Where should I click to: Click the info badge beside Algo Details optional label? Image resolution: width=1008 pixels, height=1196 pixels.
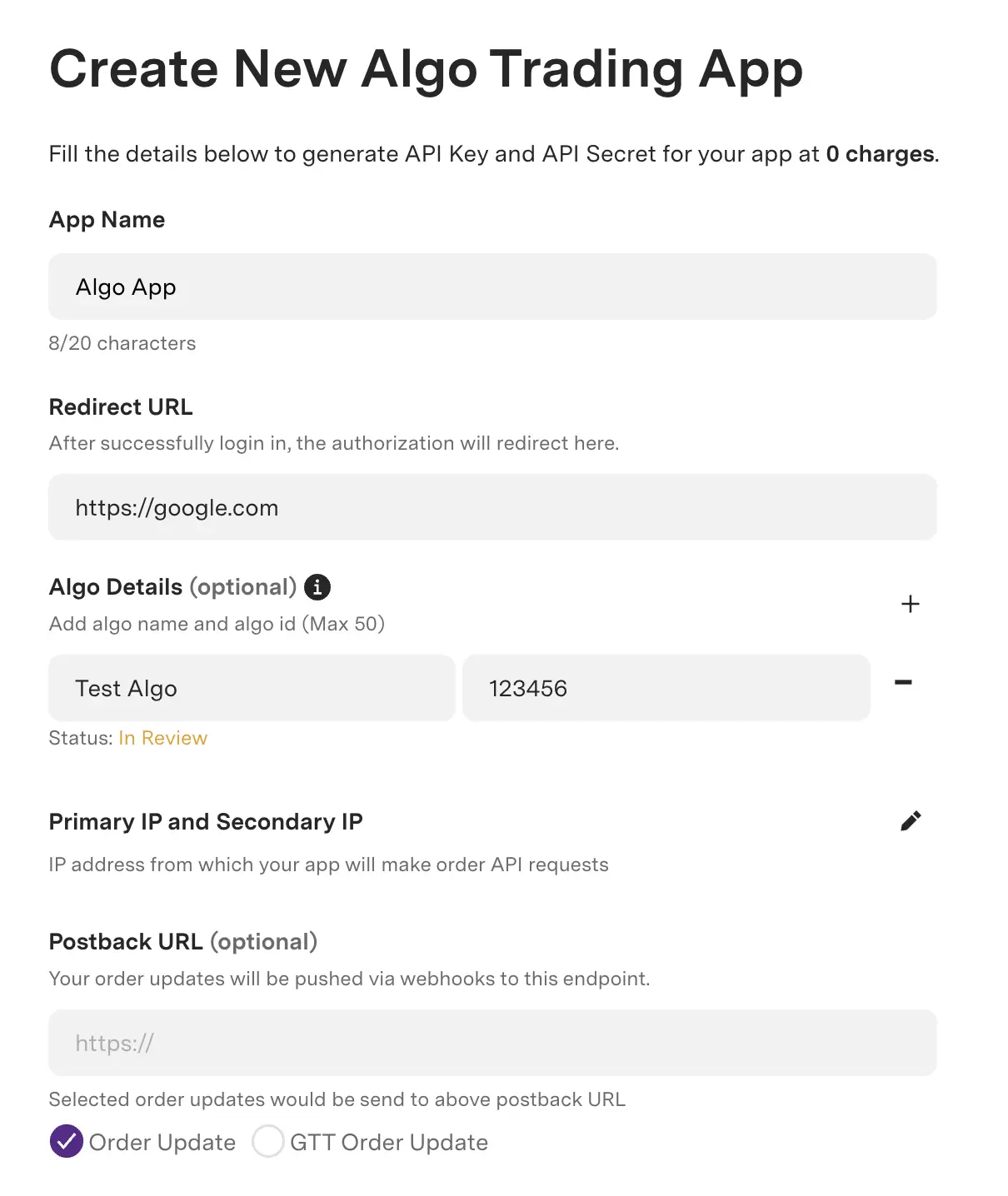click(317, 587)
